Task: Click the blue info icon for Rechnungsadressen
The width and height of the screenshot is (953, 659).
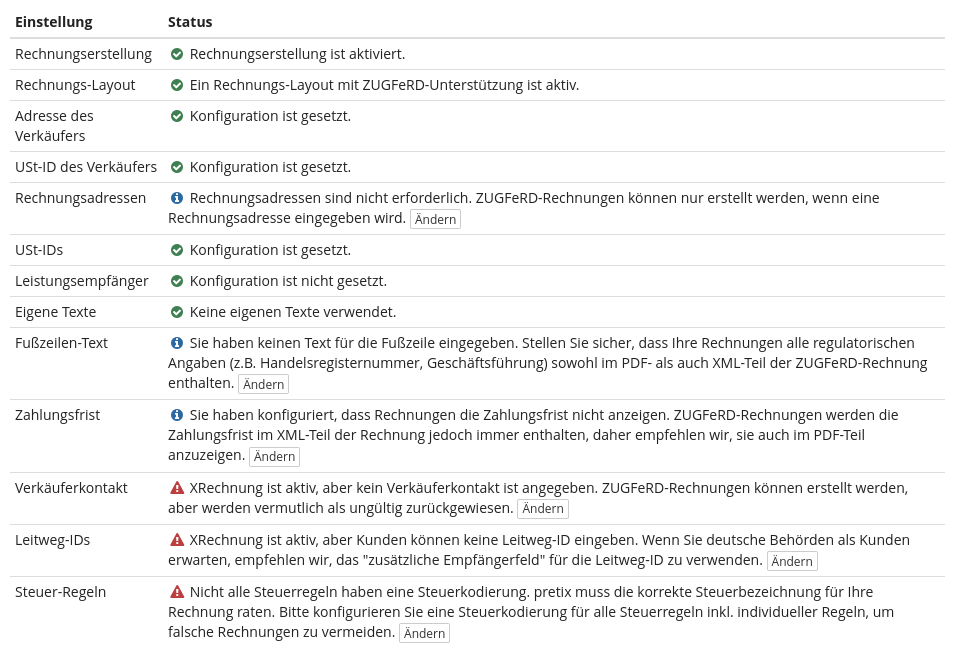Action: coord(177,198)
